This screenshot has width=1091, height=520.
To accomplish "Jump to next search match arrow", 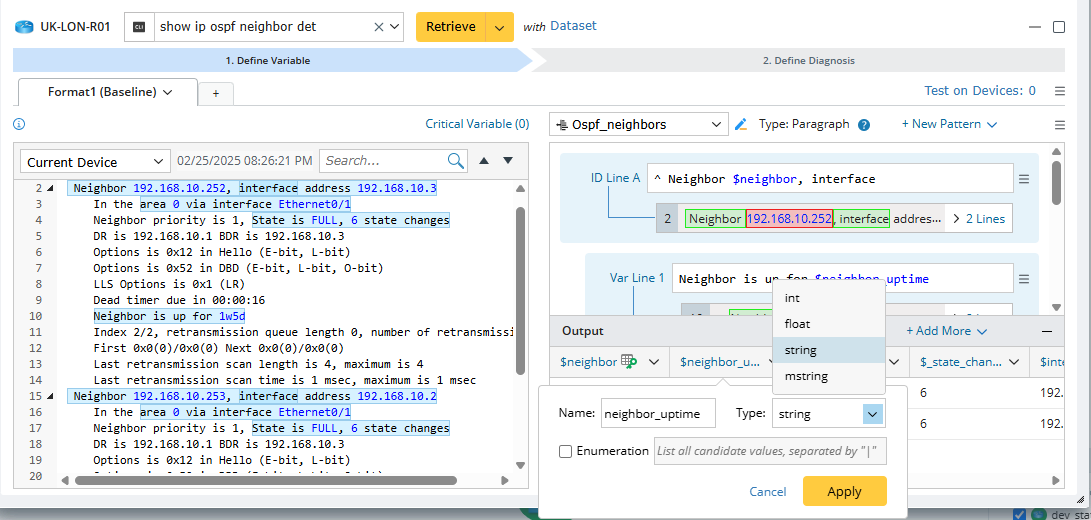I will (x=508, y=161).
